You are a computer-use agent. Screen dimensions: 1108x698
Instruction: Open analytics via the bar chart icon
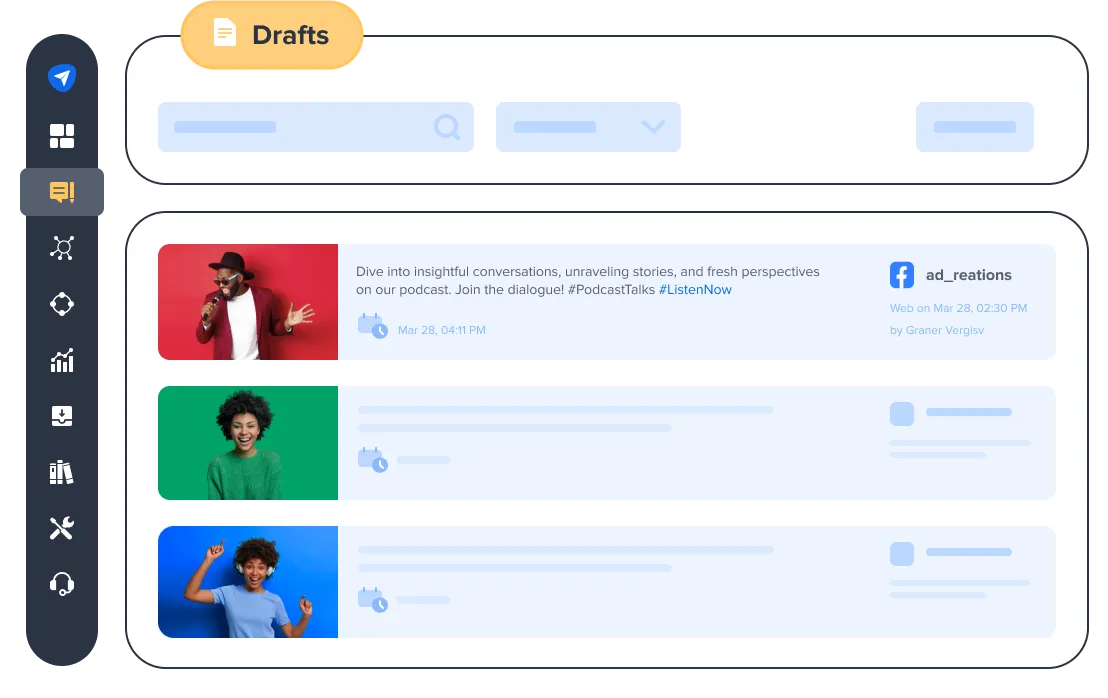62,360
